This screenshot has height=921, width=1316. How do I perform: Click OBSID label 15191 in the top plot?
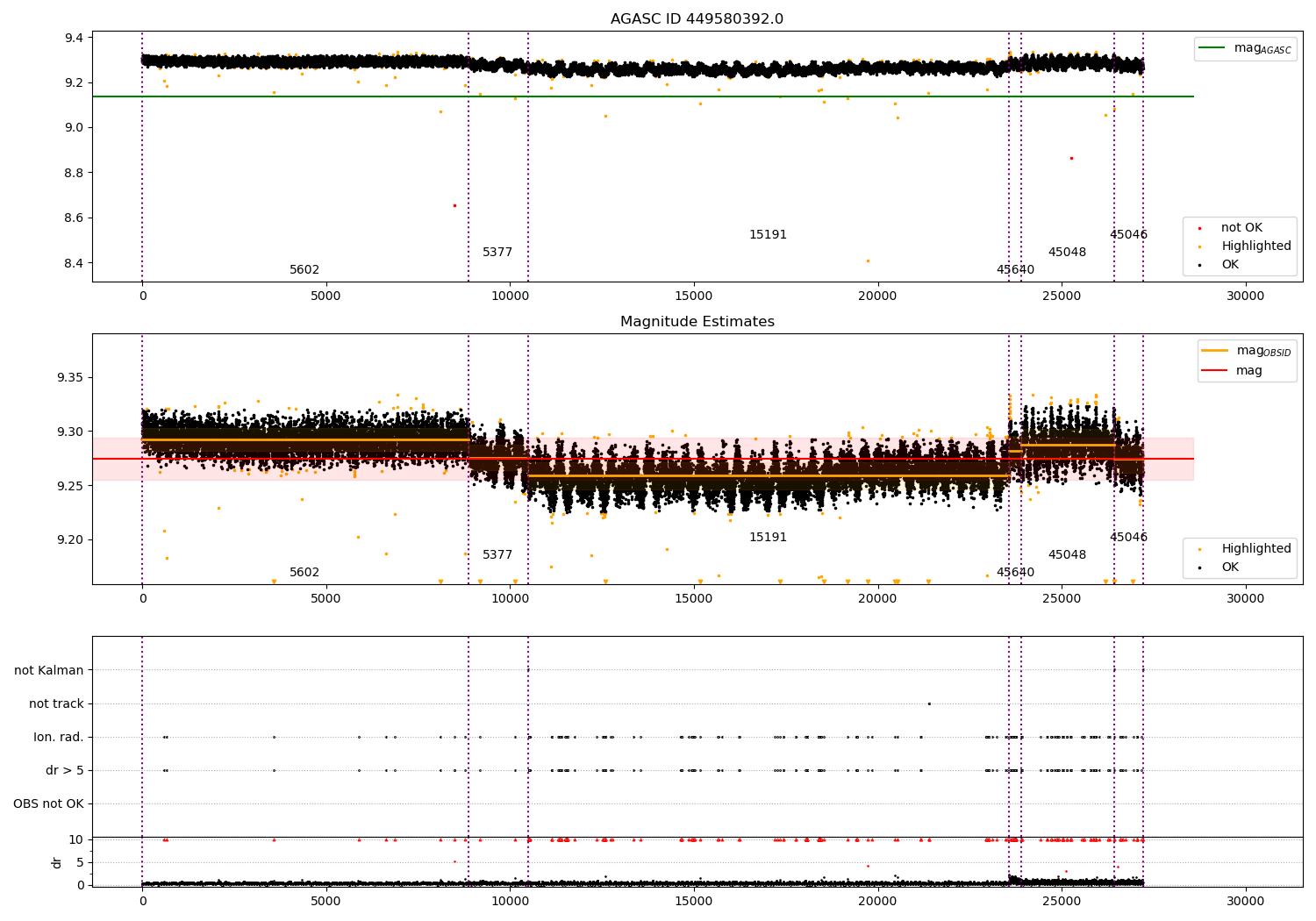pyautogui.click(x=768, y=235)
